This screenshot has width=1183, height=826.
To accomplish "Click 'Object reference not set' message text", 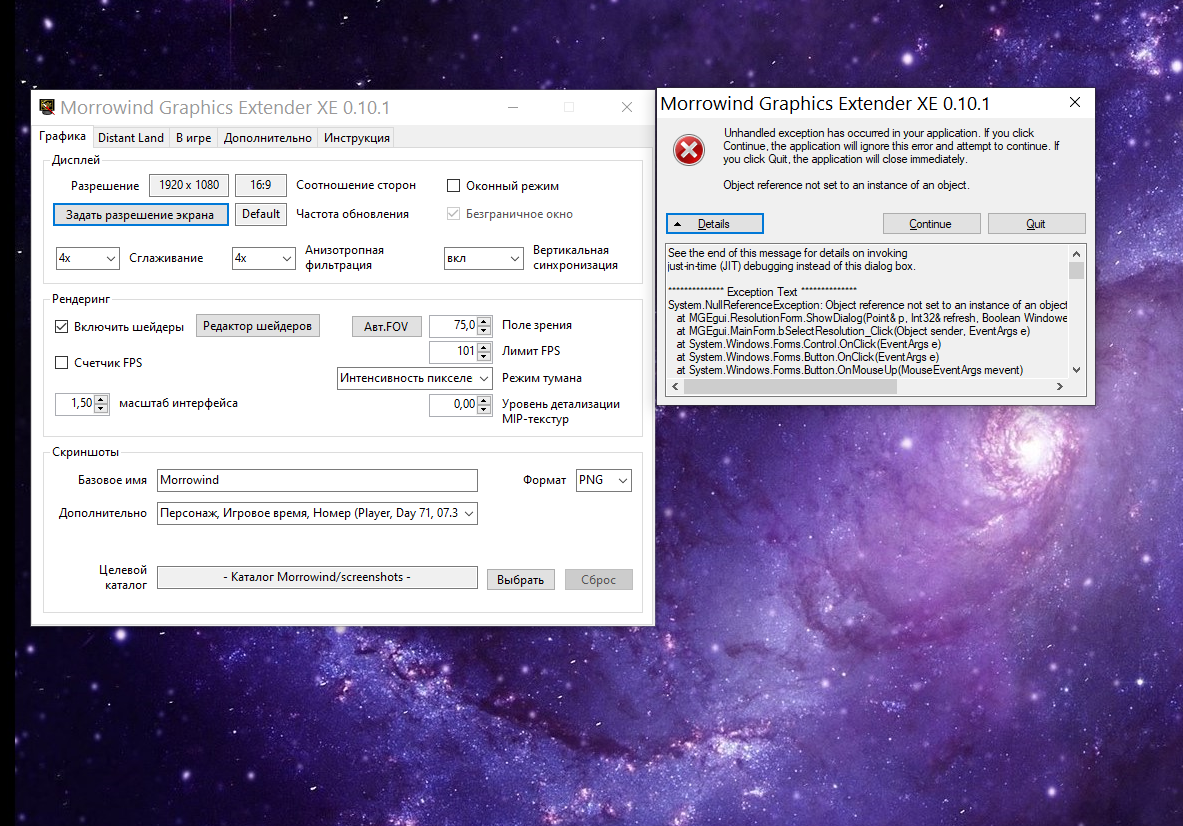I will (x=846, y=185).
